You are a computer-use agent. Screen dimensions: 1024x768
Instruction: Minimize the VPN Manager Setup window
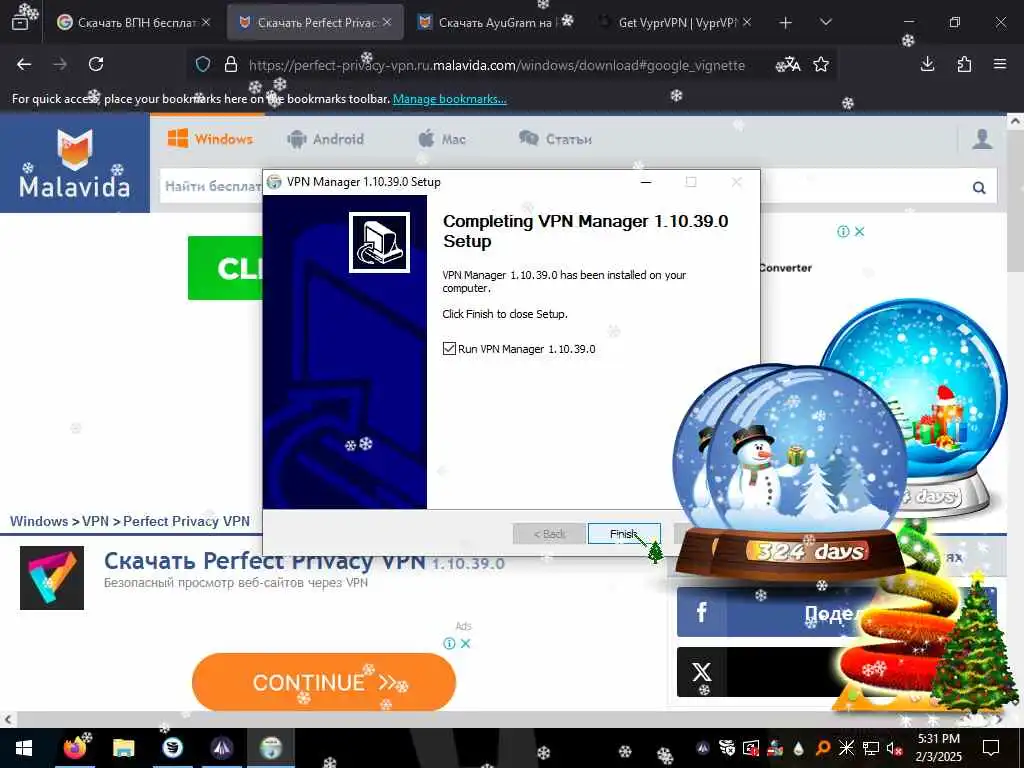point(646,182)
